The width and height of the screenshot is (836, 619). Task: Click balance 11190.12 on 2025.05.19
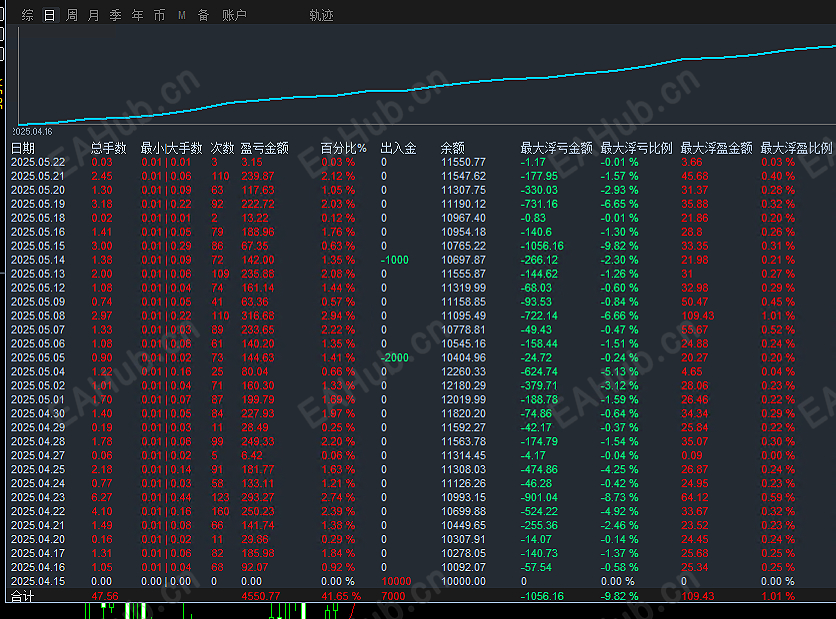(463, 204)
